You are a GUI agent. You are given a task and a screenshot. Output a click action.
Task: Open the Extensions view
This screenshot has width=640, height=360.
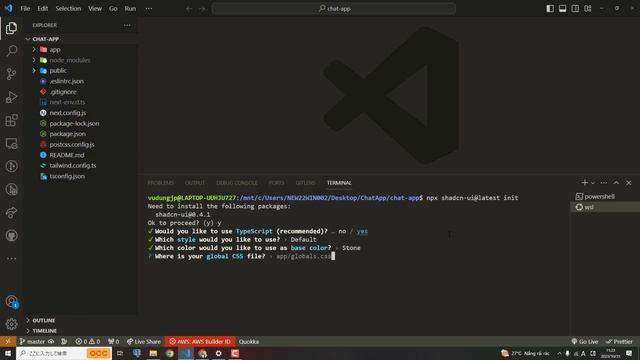pos(11,120)
